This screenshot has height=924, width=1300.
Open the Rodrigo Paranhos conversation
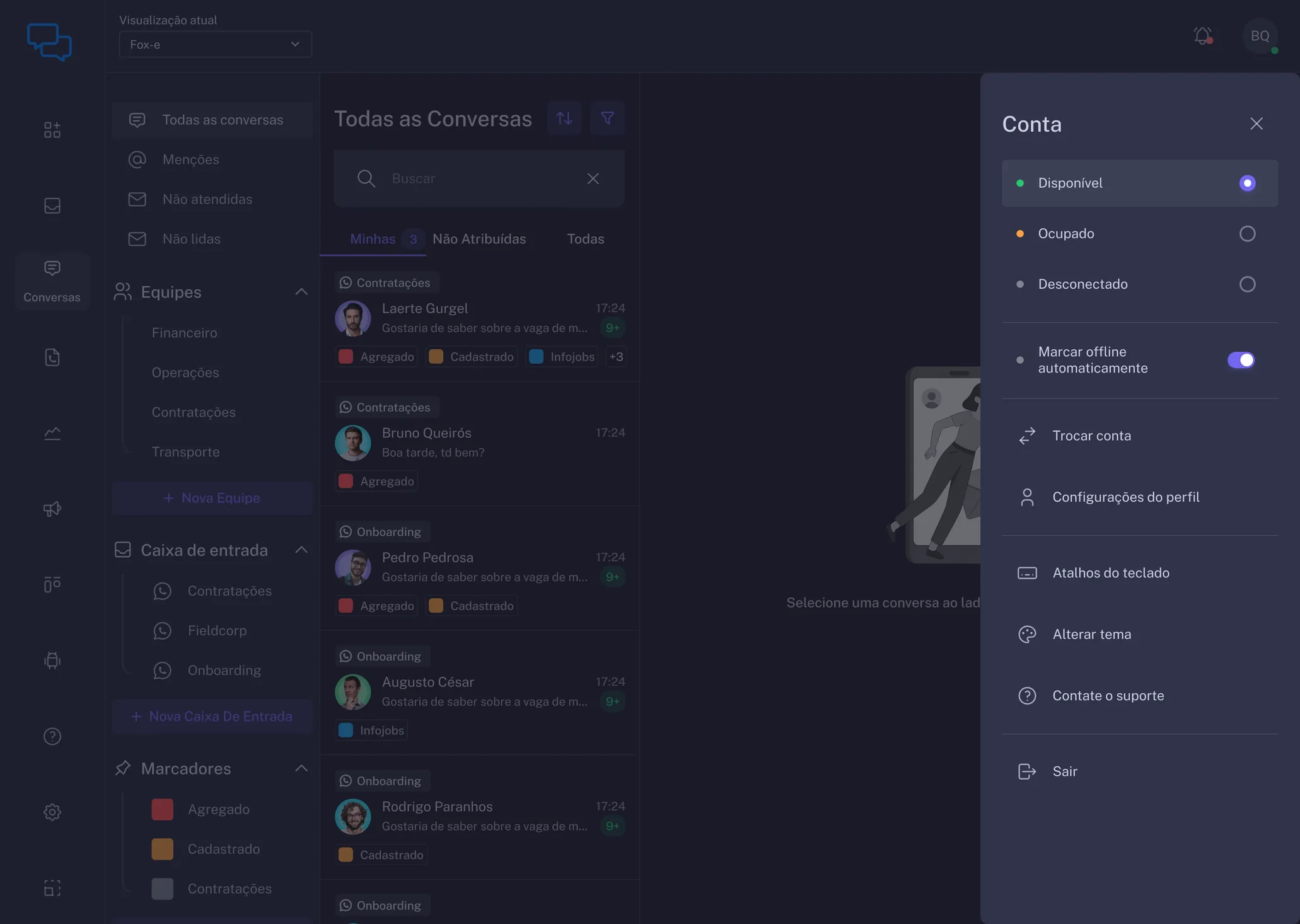(x=479, y=817)
